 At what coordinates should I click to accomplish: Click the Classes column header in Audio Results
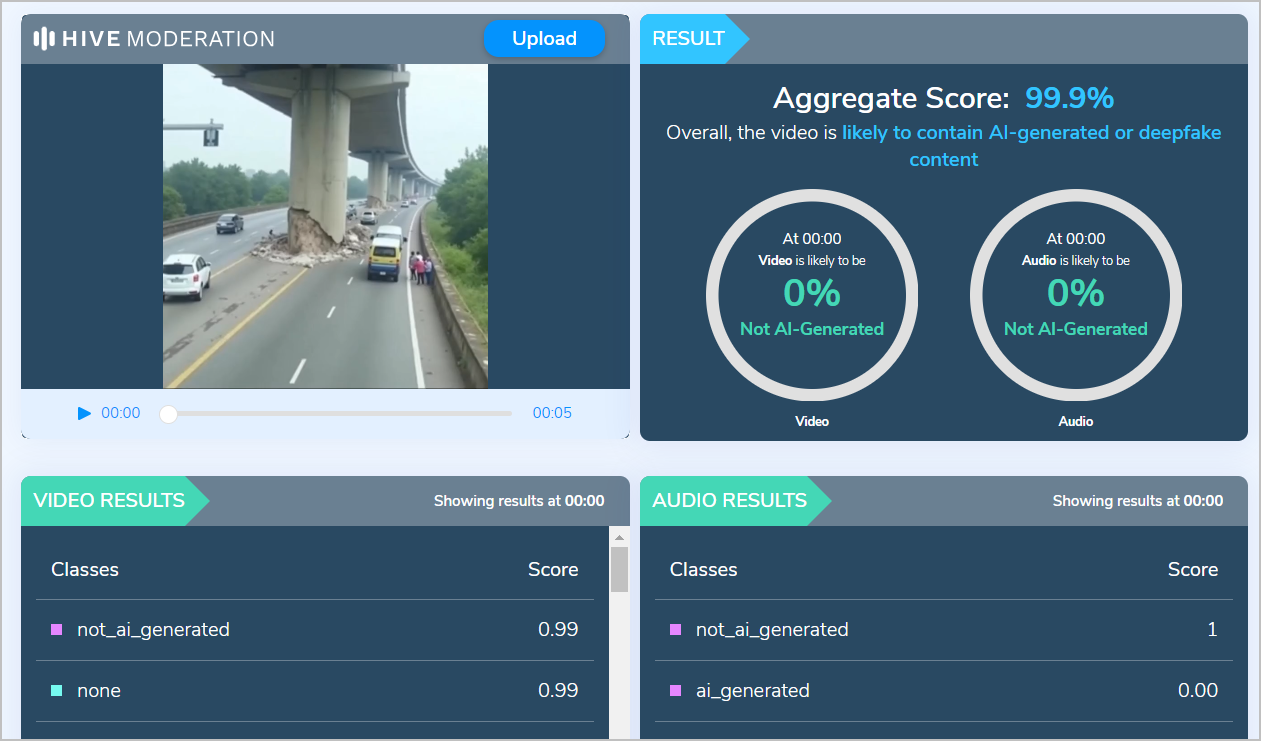pyautogui.click(x=704, y=570)
